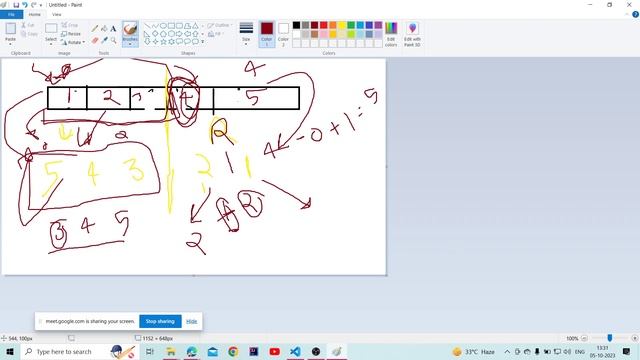Choose the Diamond shape
The width and height of the screenshot is (640, 360).
point(155,33)
